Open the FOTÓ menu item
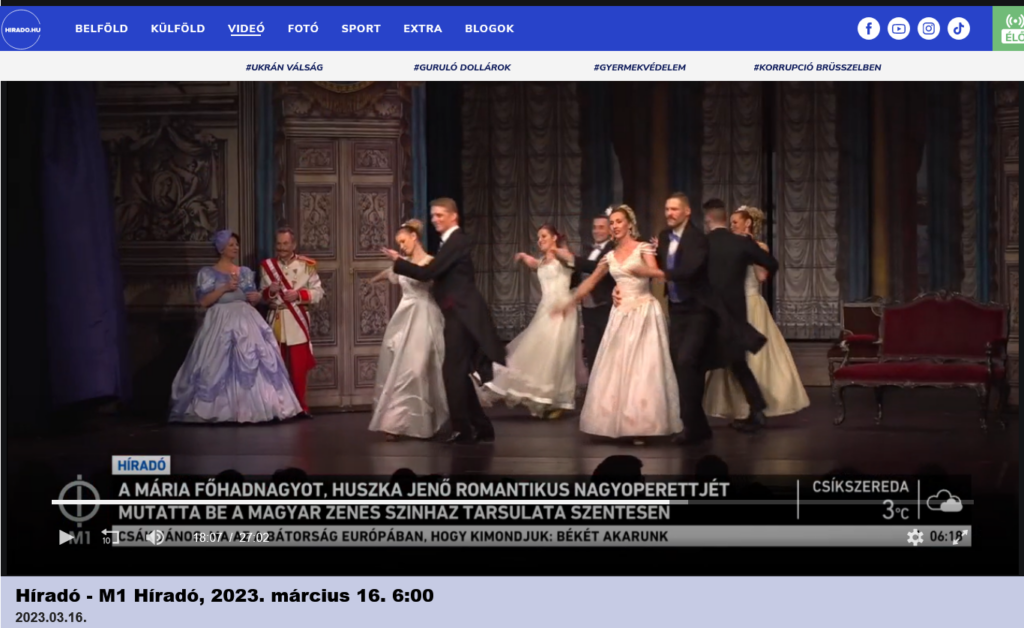1024x628 pixels. coord(303,29)
